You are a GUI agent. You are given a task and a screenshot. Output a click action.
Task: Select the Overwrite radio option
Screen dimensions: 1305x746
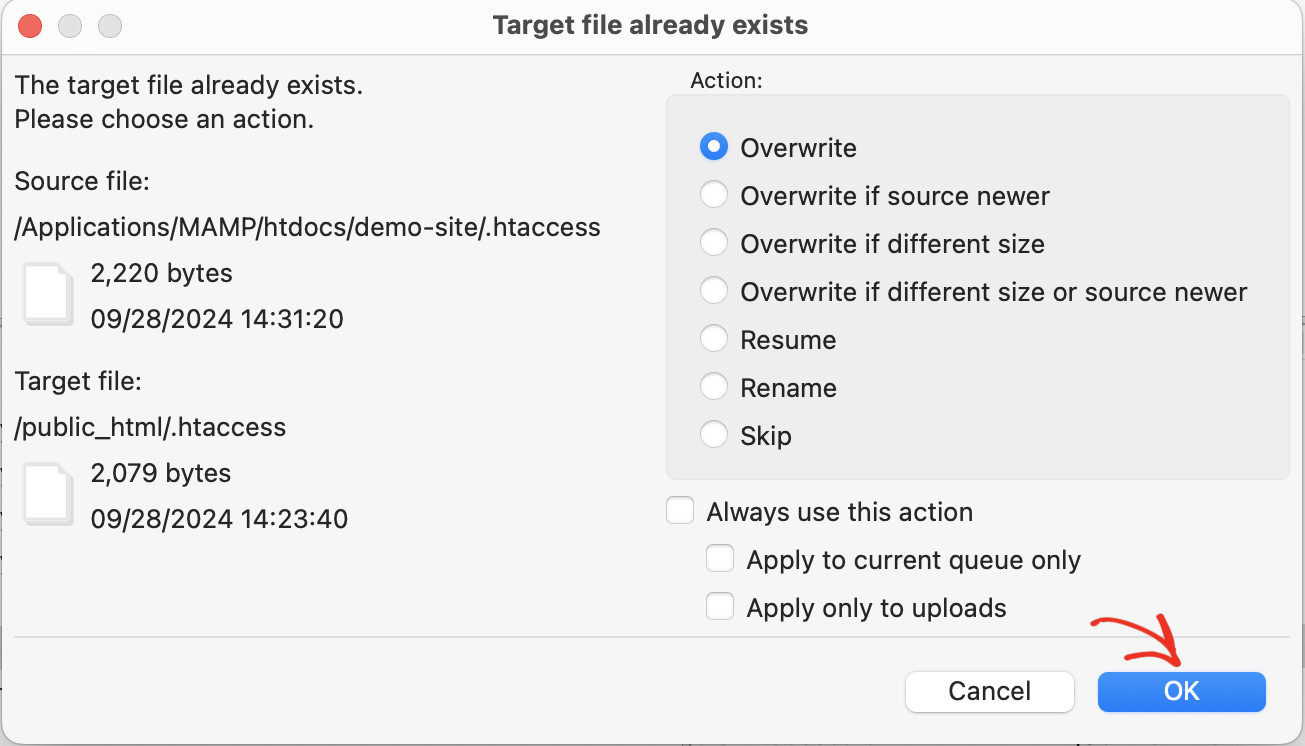[713, 147]
